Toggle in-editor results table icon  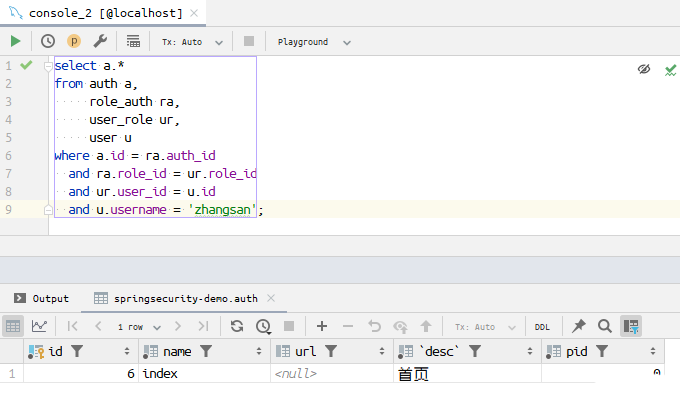133,41
